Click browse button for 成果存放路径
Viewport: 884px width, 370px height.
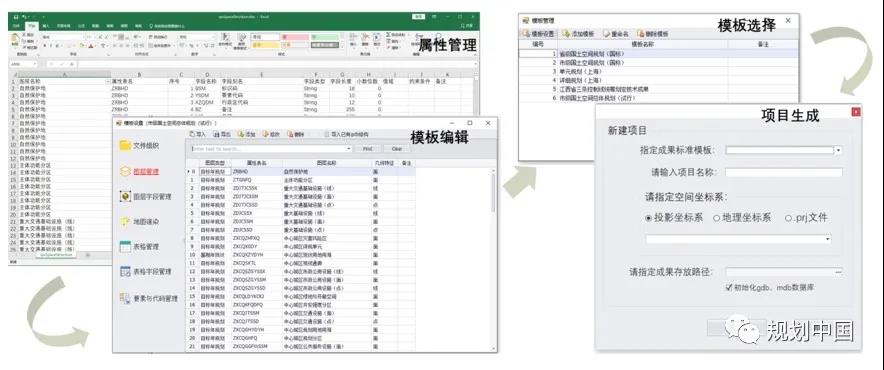coord(839,272)
